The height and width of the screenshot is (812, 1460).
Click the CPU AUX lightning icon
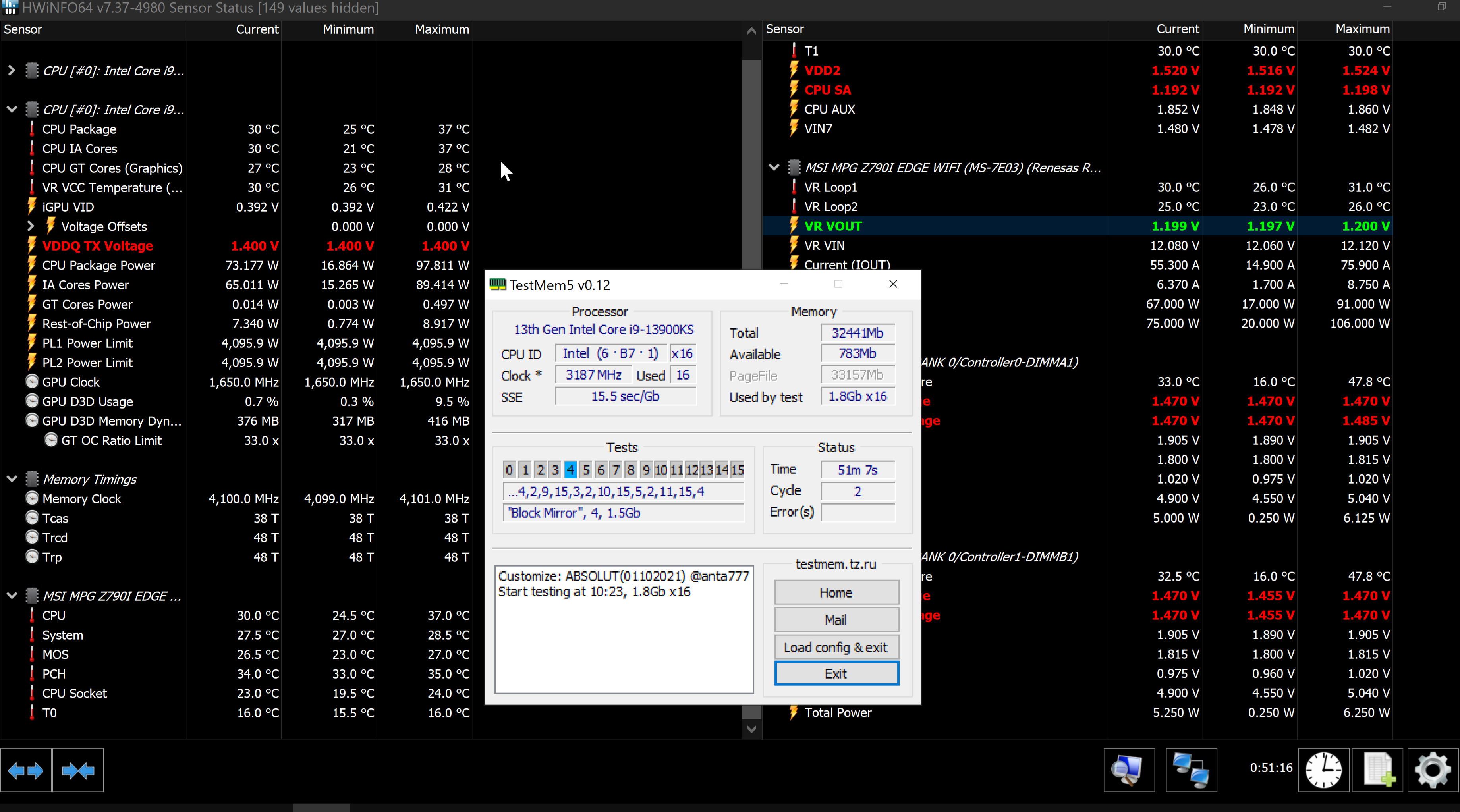pyautogui.click(x=794, y=109)
